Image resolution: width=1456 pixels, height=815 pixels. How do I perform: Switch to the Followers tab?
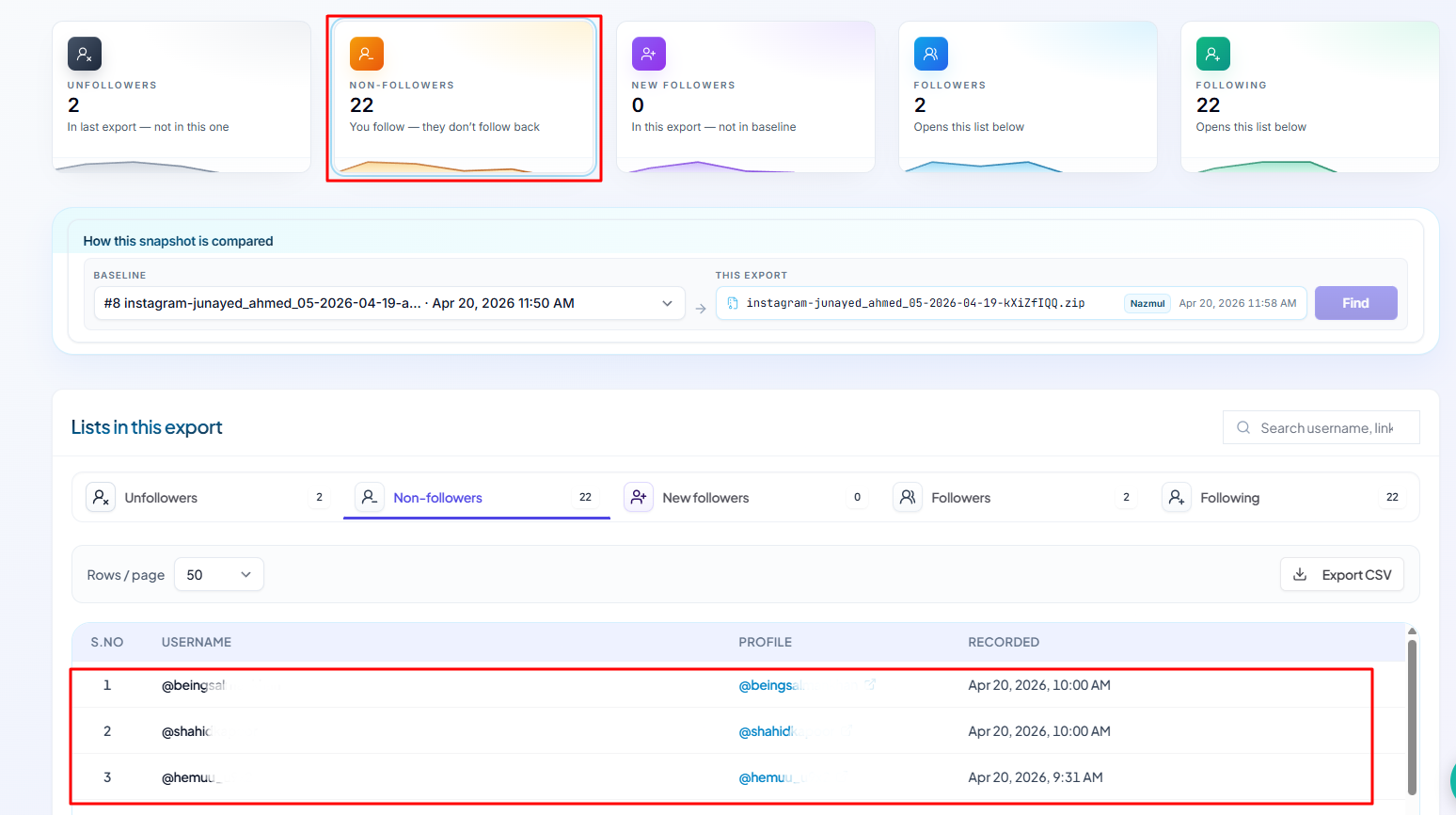[x=1014, y=497]
